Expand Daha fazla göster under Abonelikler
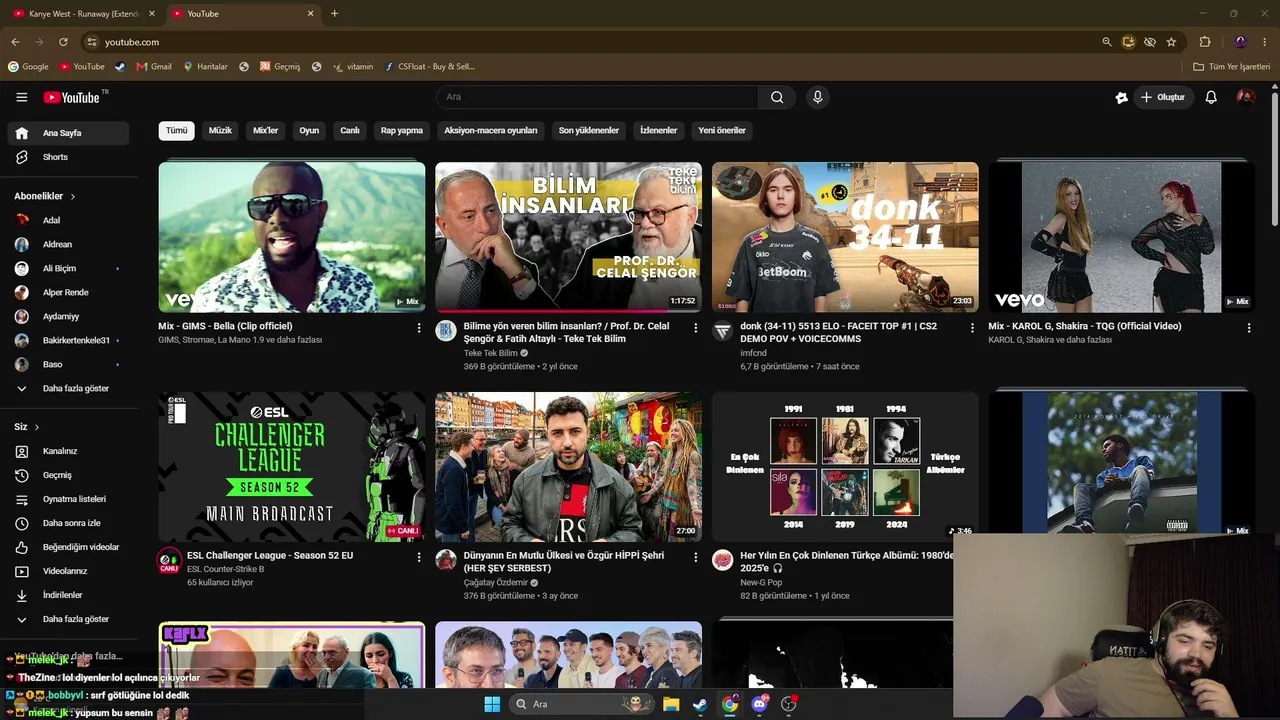The width and height of the screenshot is (1280, 720). [69, 389]
